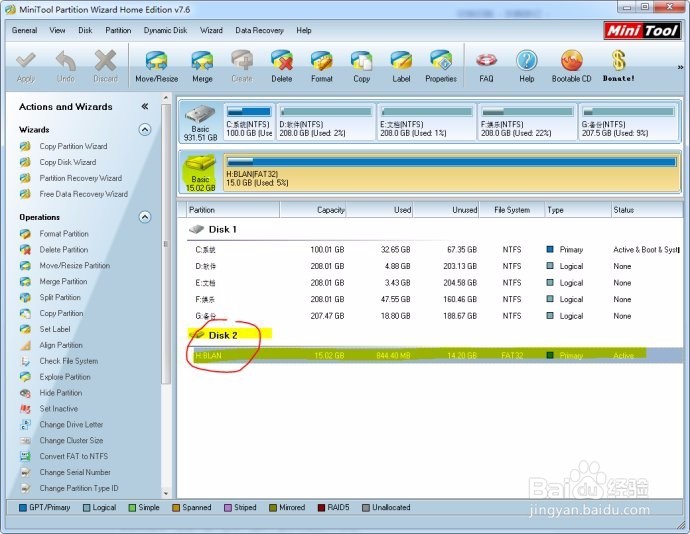Screen dimensions: 690x534
Task: Select C: partition block in disk map
Action: point(249,122)
